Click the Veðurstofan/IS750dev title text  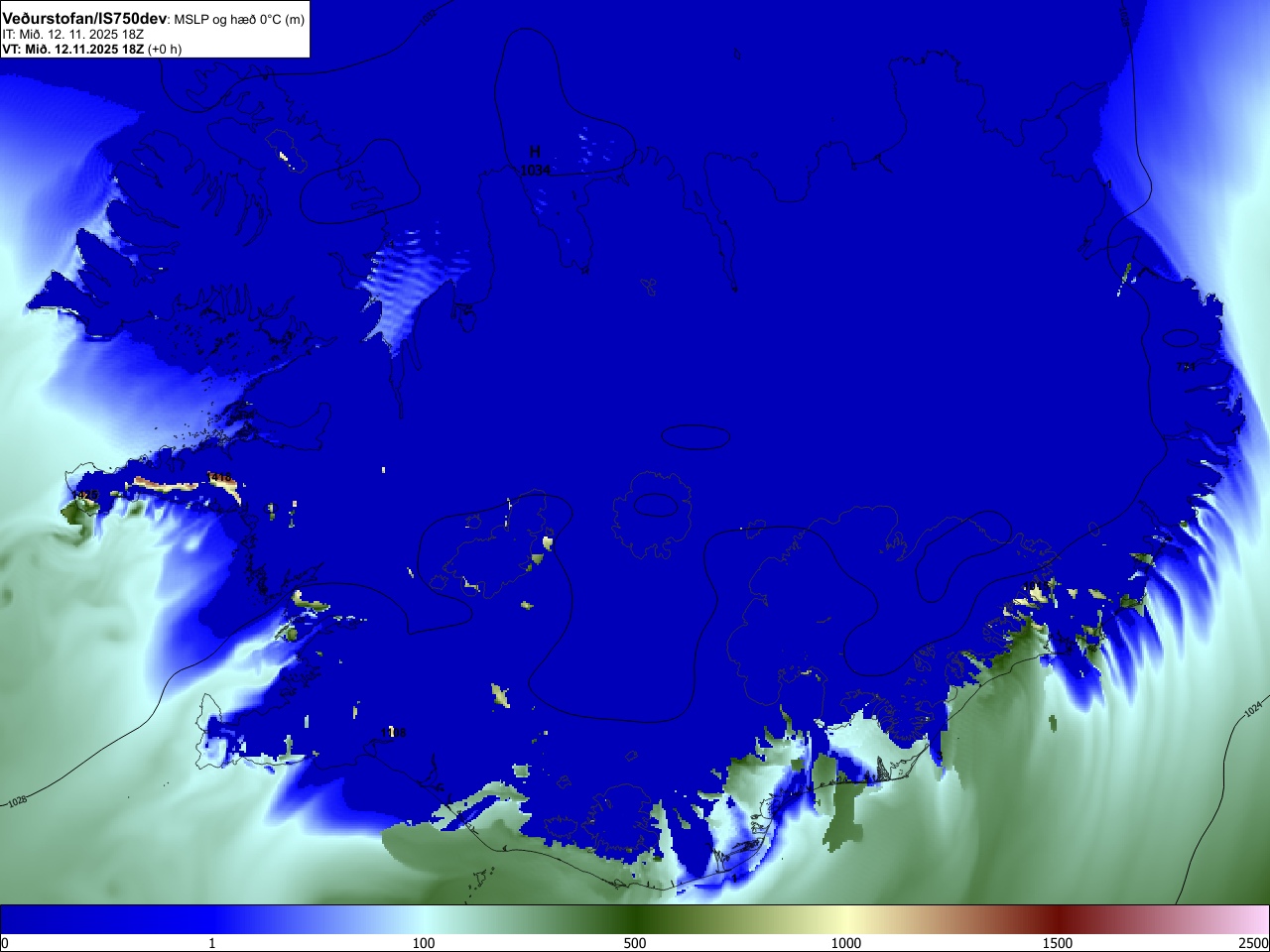[84, 19]
